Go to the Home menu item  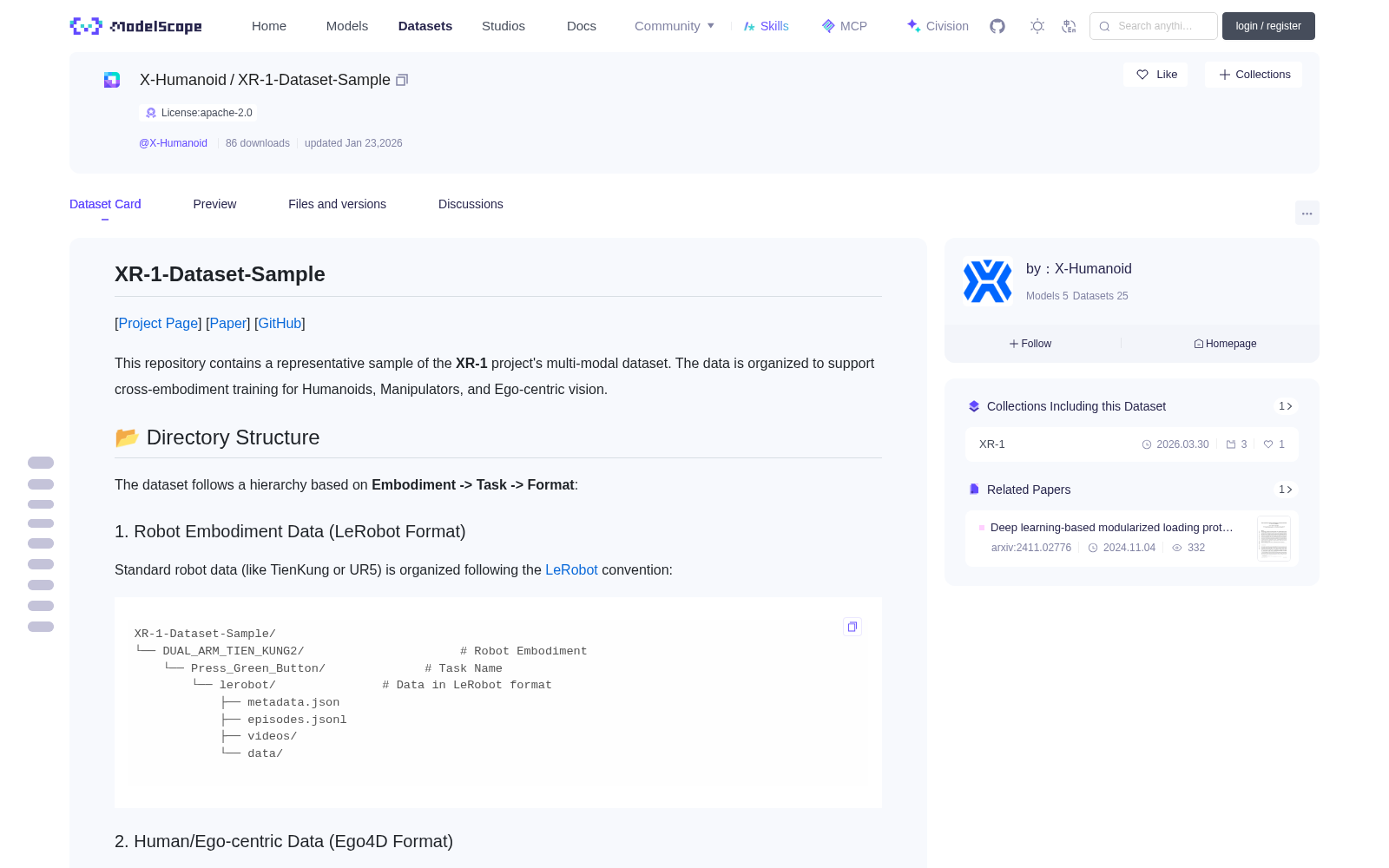pos(269,26)
